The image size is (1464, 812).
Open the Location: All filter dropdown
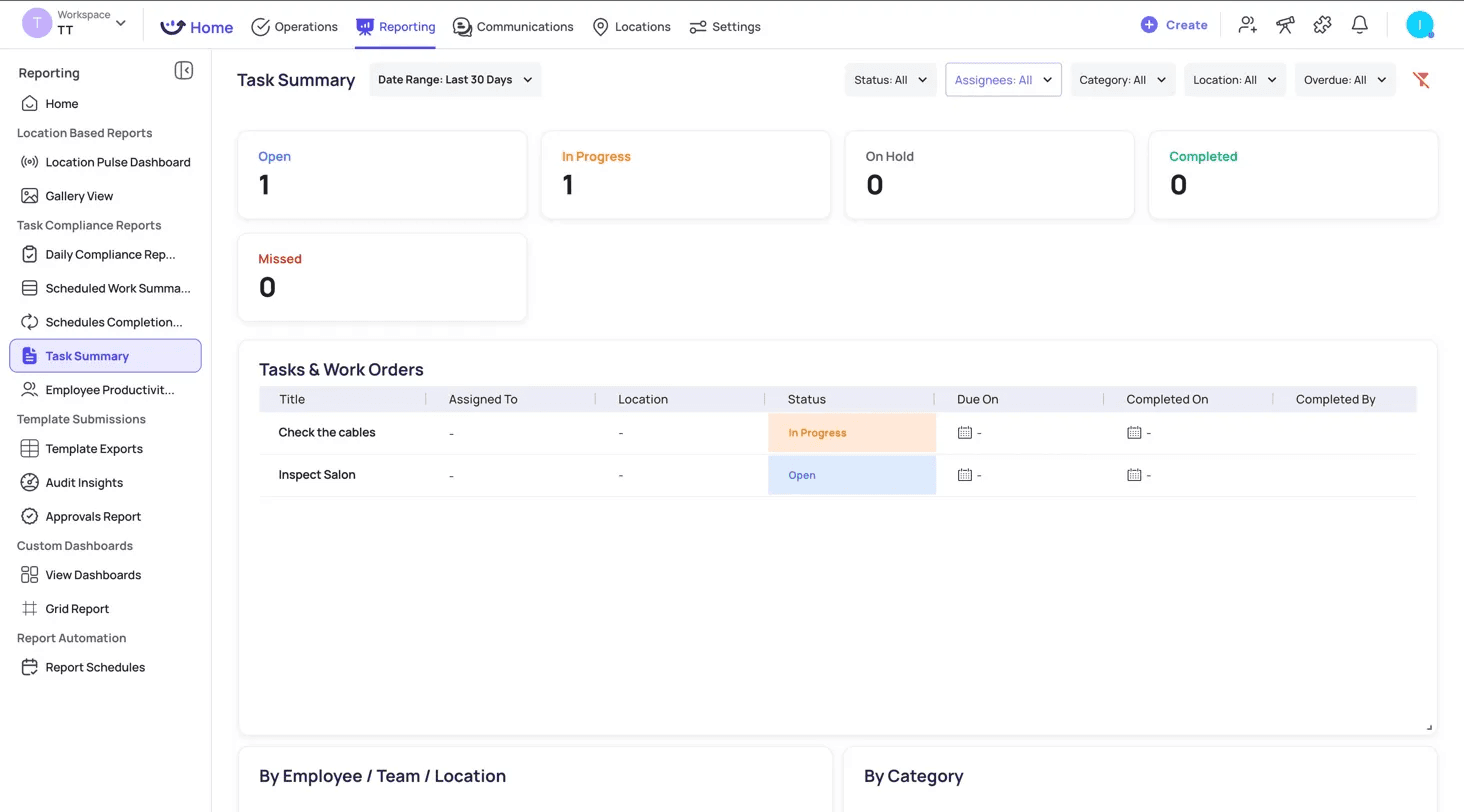[1235, 80]
